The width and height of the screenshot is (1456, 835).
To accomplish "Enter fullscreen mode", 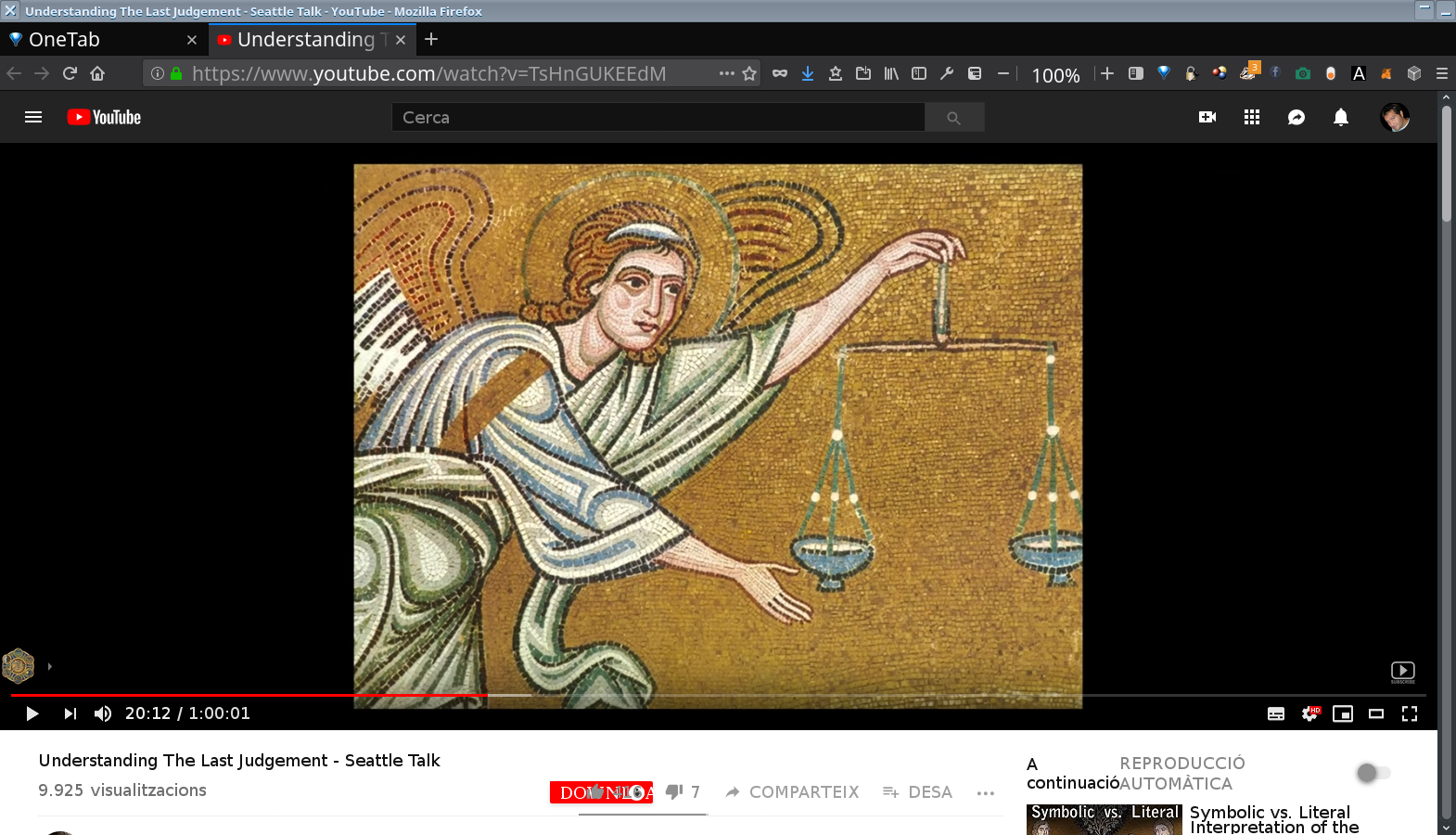I will tap(1410, 713).
